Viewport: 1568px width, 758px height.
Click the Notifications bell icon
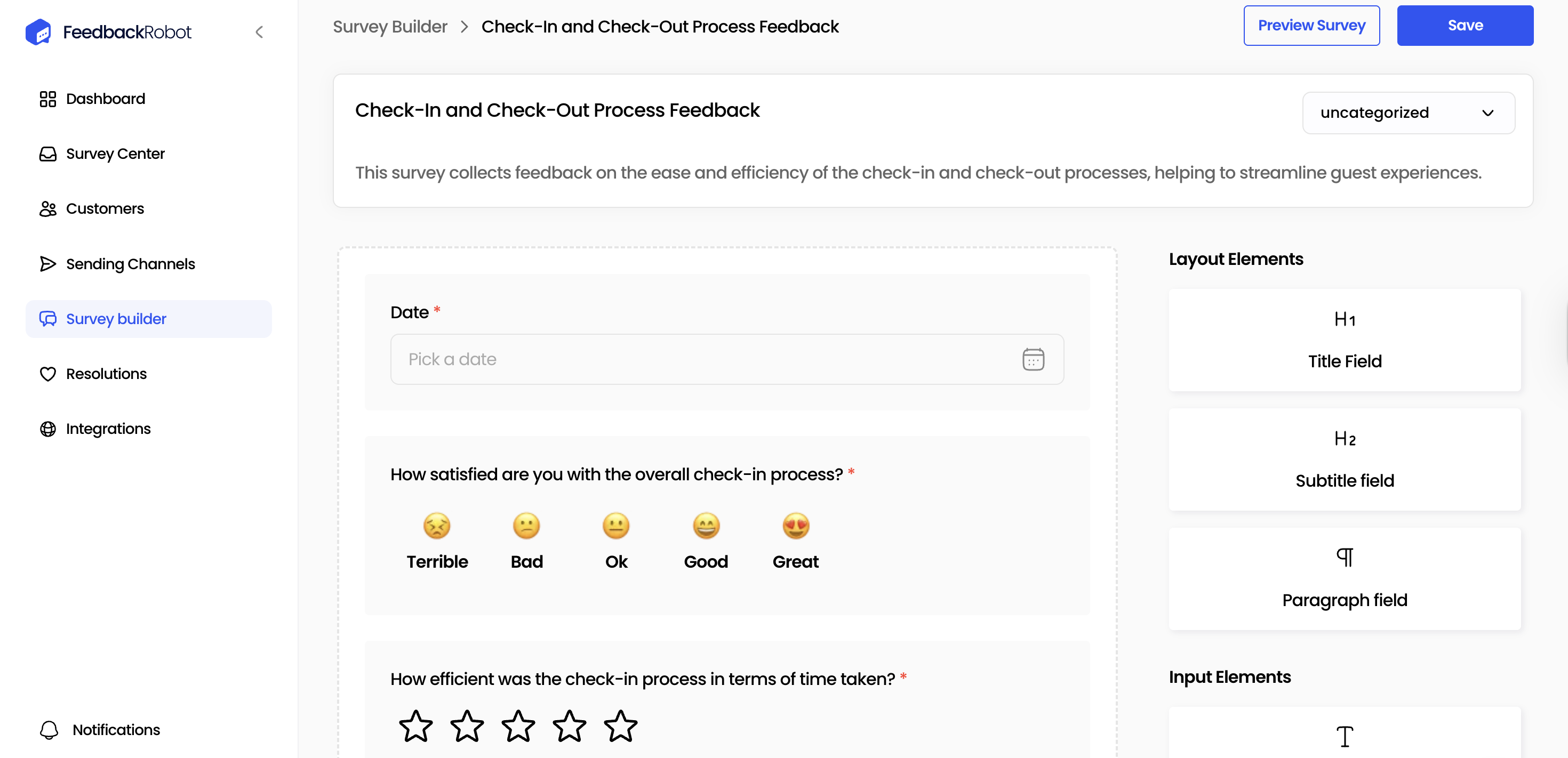coord(48,729)
